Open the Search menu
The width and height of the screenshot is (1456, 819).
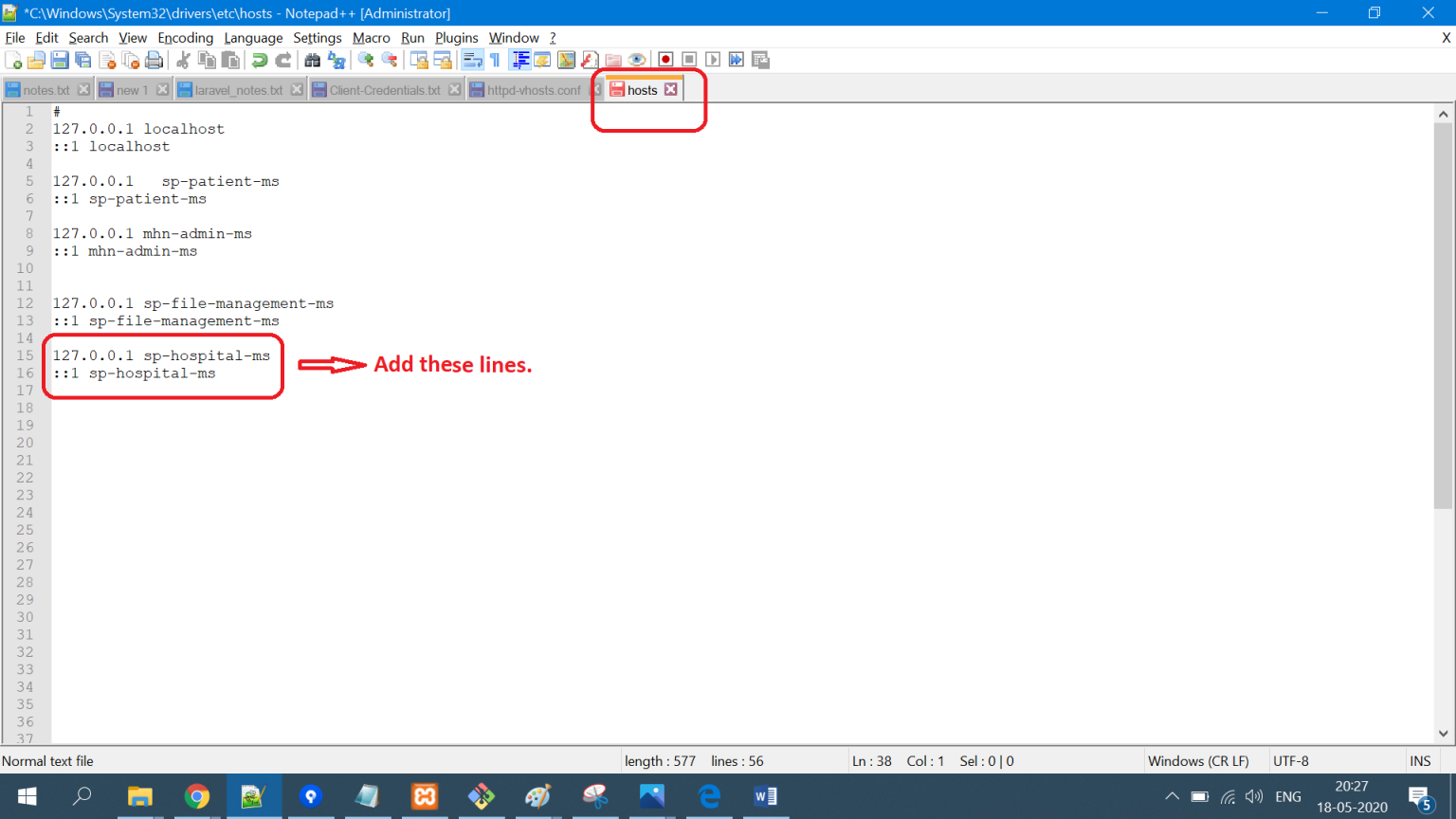(x=88, y=38)
